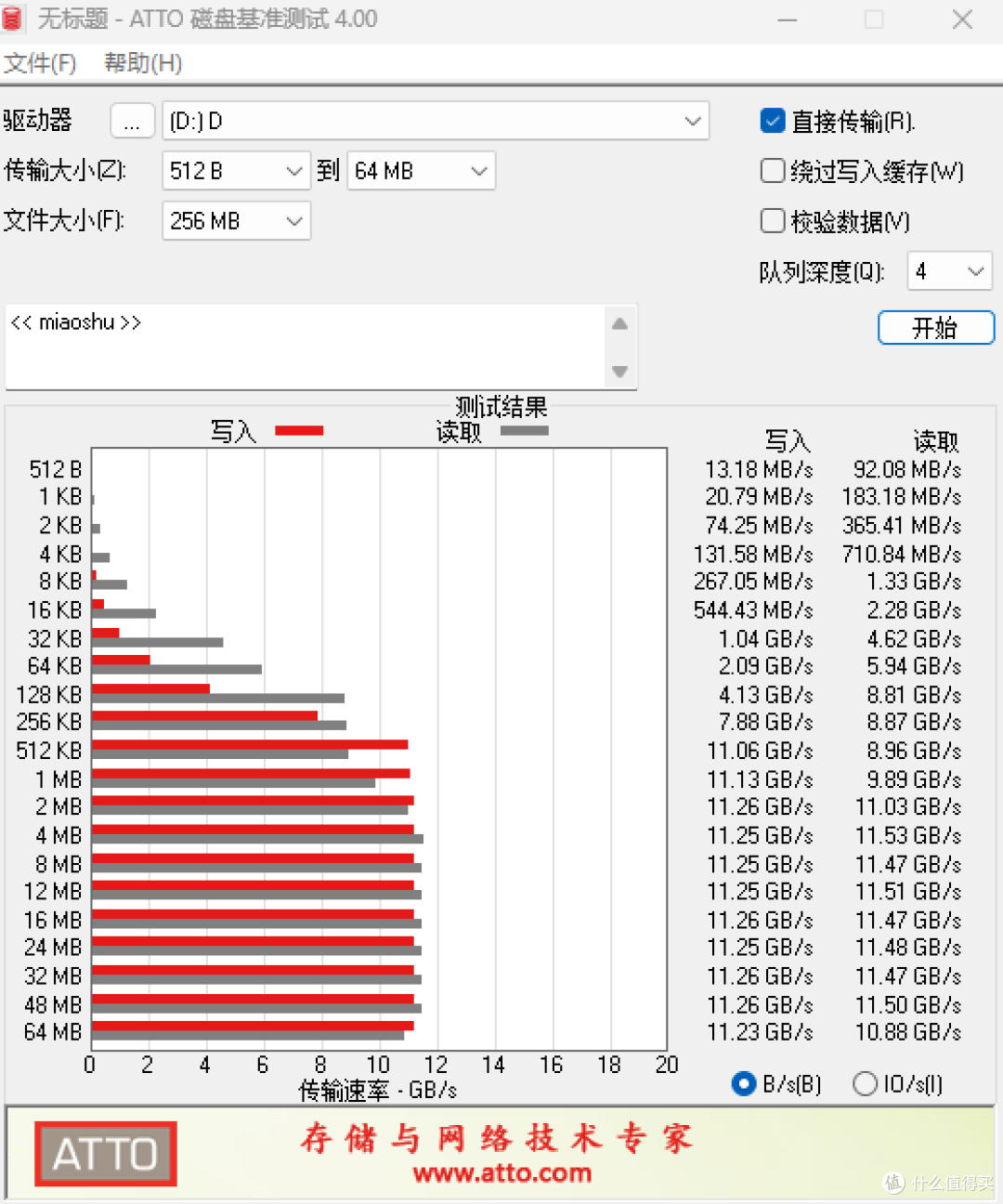Screen dimensions: 1003x1204
Task: Click the ATTO app icon in title bar
Action: point(11,19)
